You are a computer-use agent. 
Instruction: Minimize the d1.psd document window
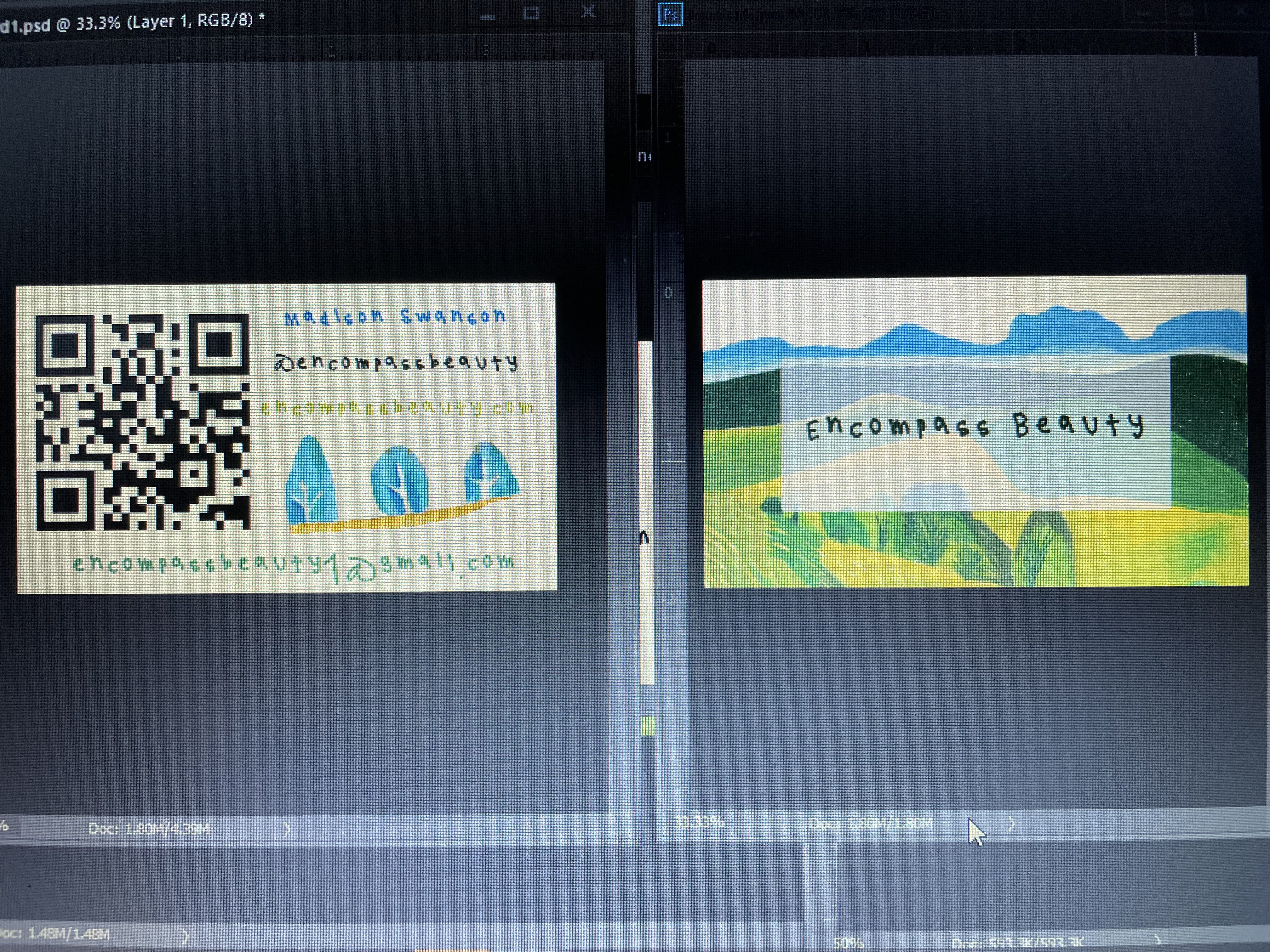point(488,15)
